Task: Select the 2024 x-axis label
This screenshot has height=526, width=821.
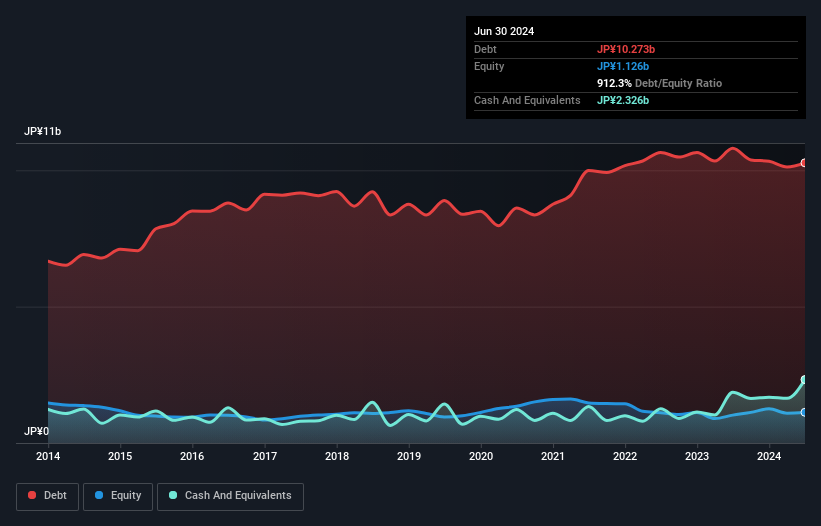Action: [769, 456]
